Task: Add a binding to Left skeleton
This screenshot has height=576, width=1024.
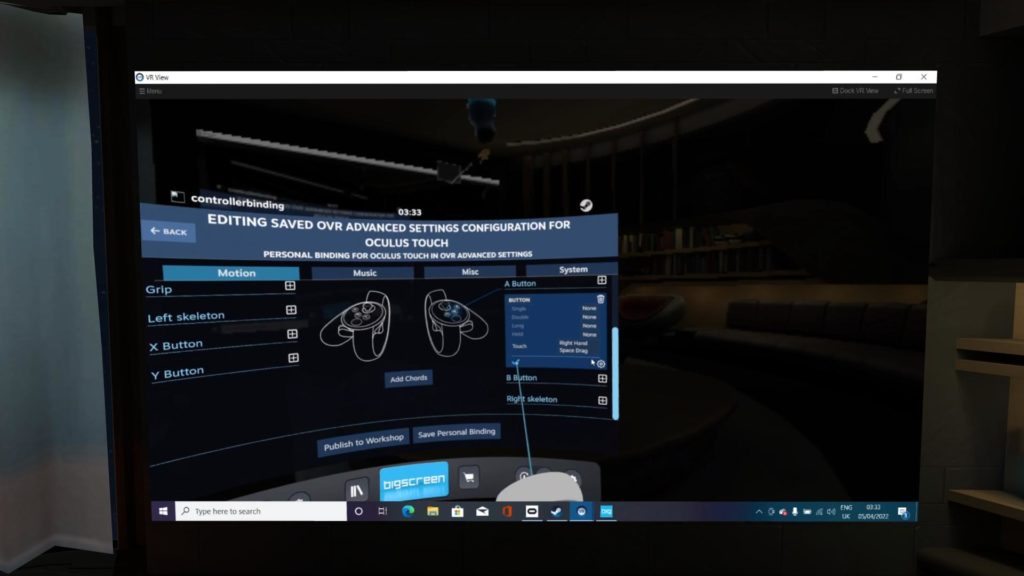Action: 291,310
